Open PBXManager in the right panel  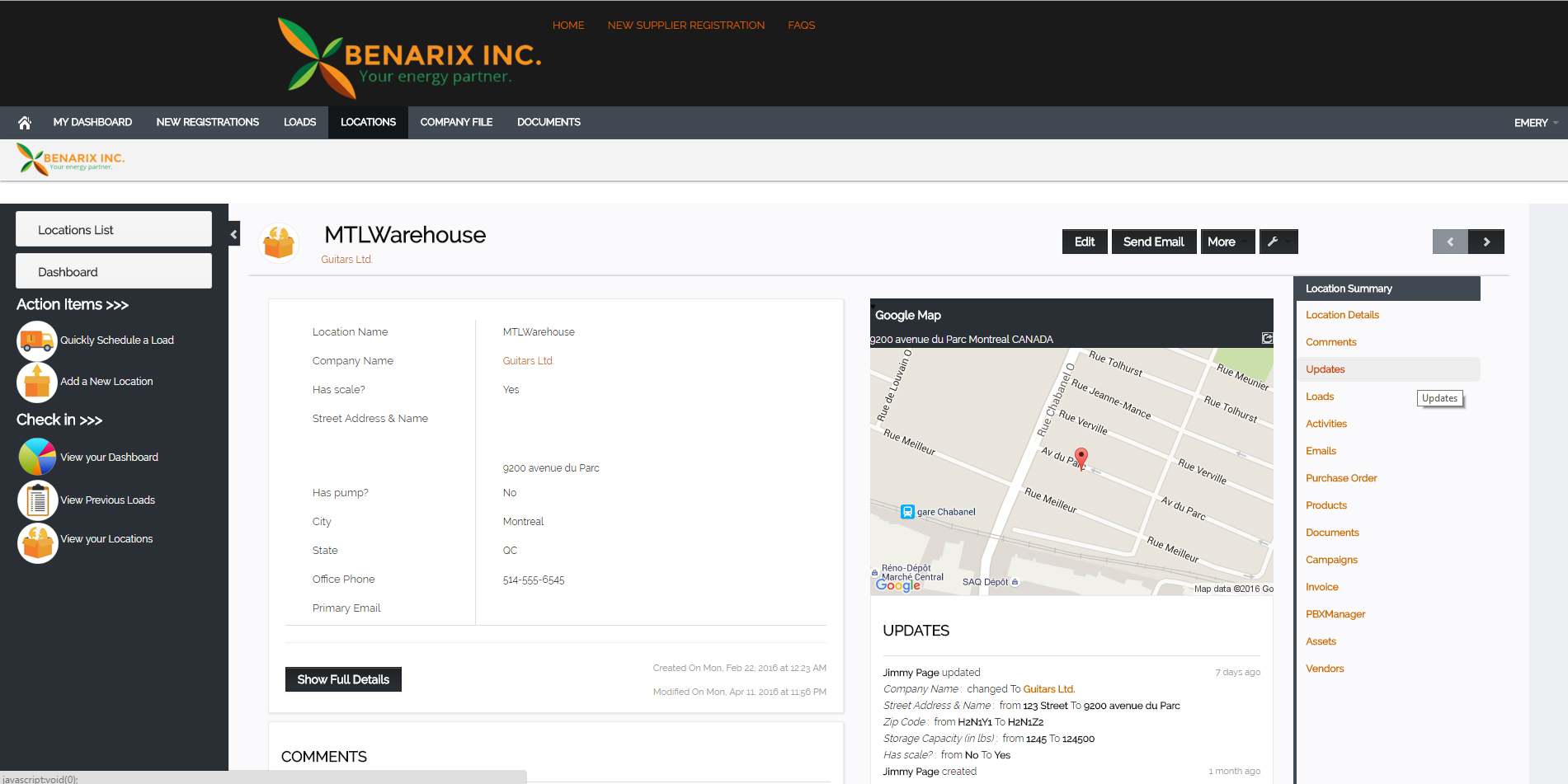point(1335,614)
